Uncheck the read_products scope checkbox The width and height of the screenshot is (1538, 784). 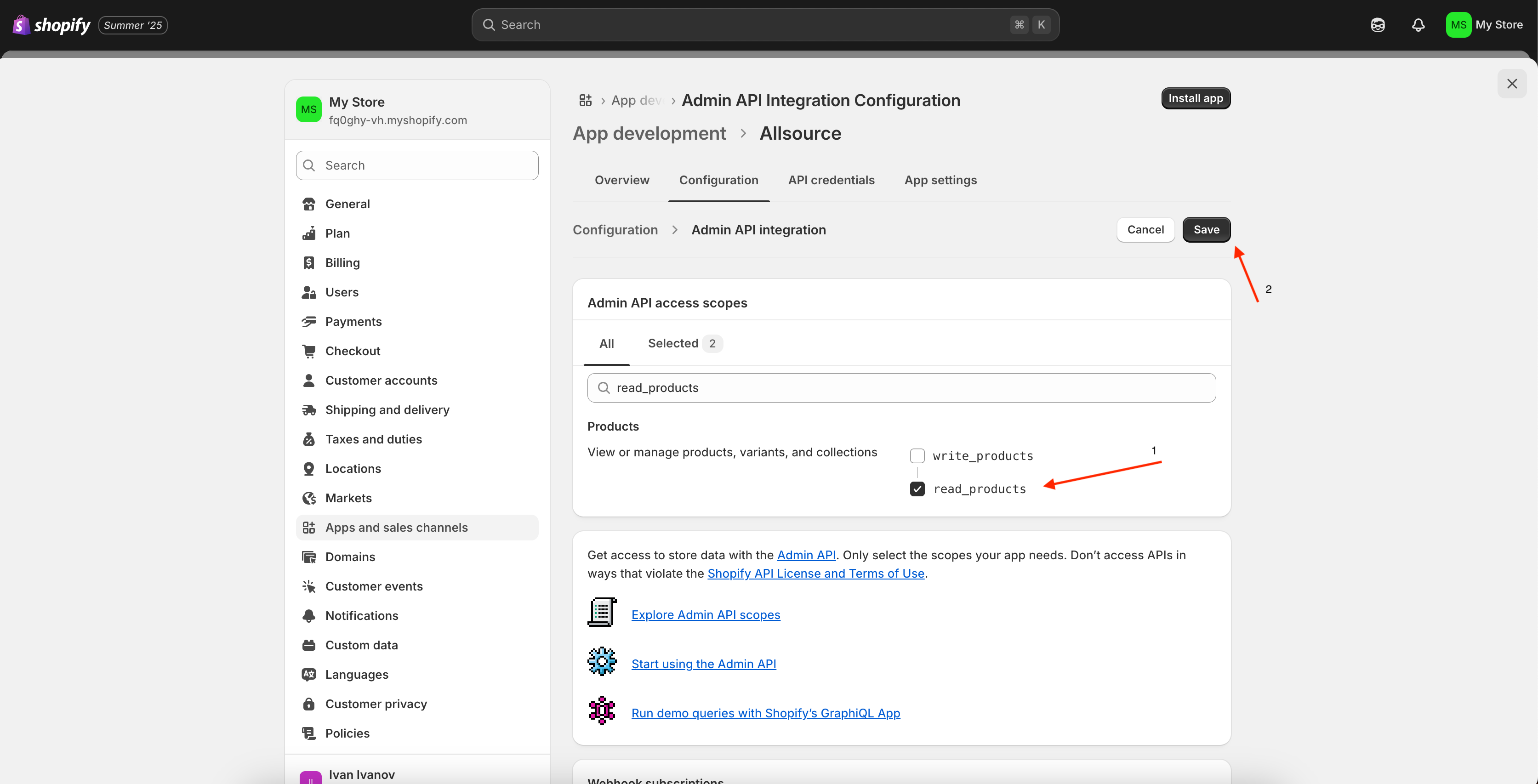pos(917,489)
